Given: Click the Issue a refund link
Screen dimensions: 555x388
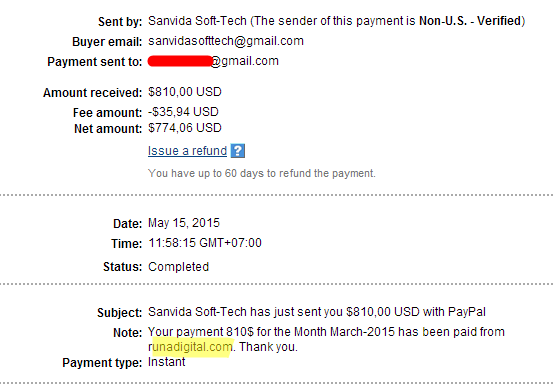Looking at the screenshot, I should point(187,151).
